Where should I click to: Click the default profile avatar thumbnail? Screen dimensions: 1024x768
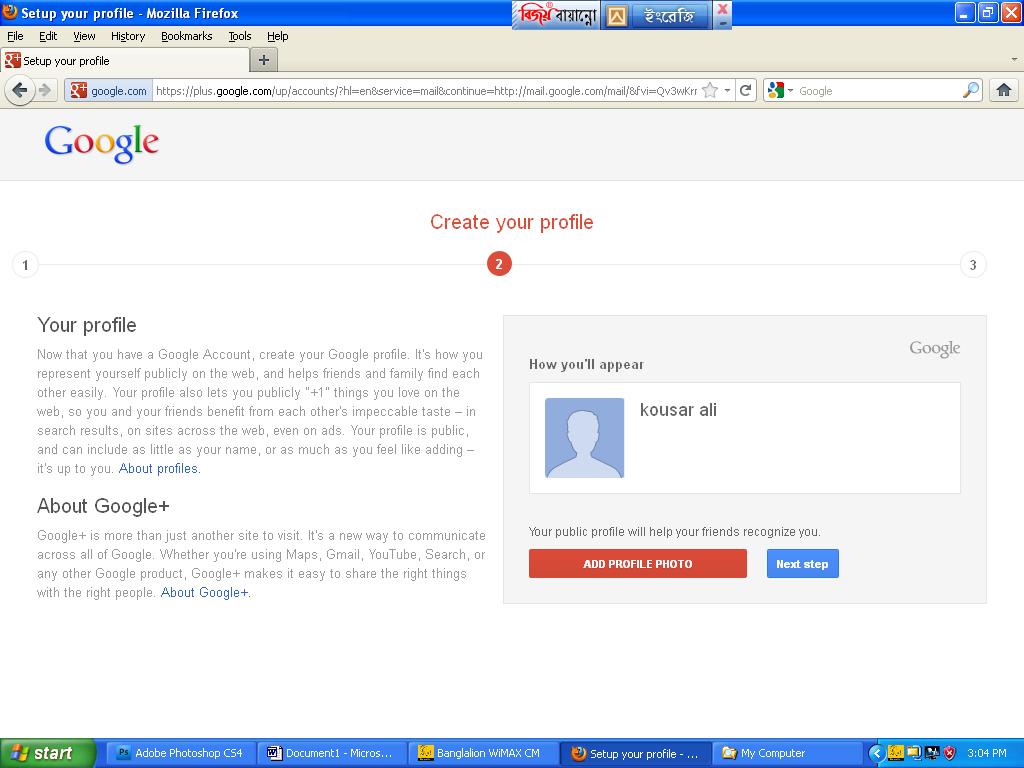tap(584, 438)
